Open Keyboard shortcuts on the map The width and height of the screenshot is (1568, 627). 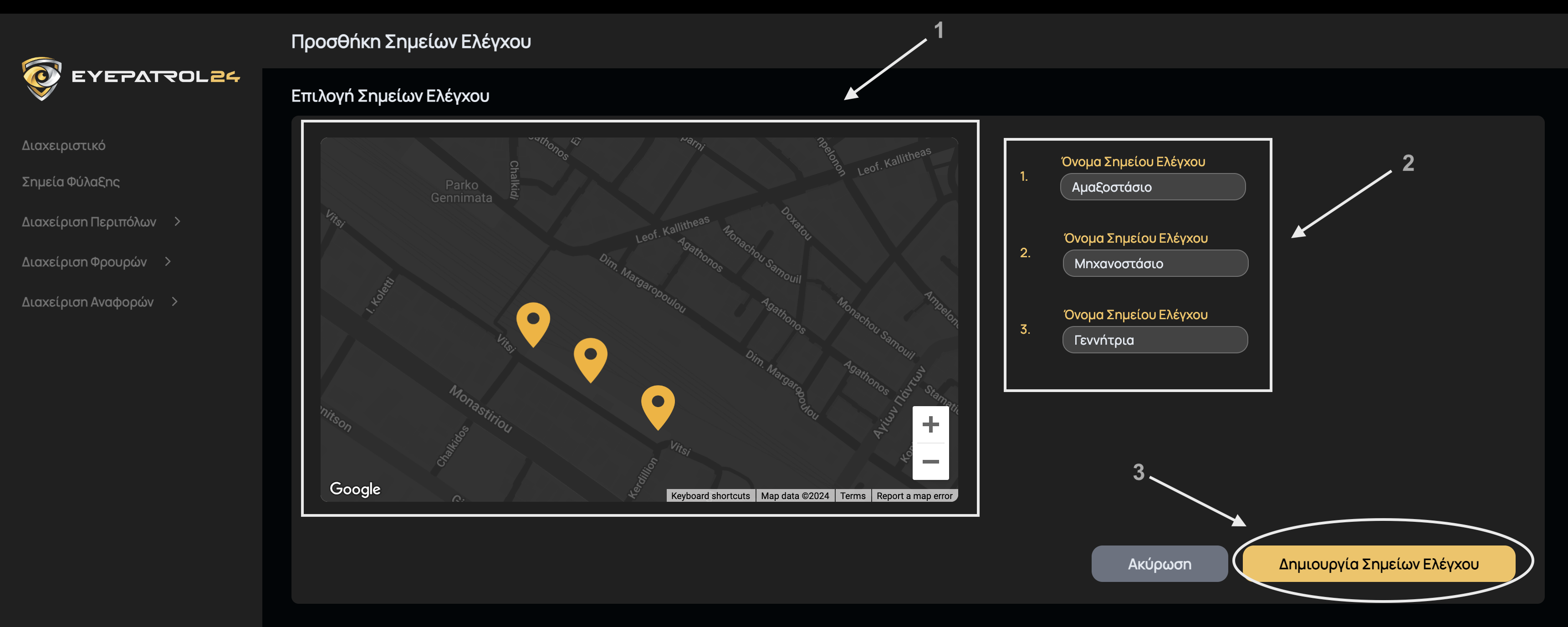tap(710, 495)
